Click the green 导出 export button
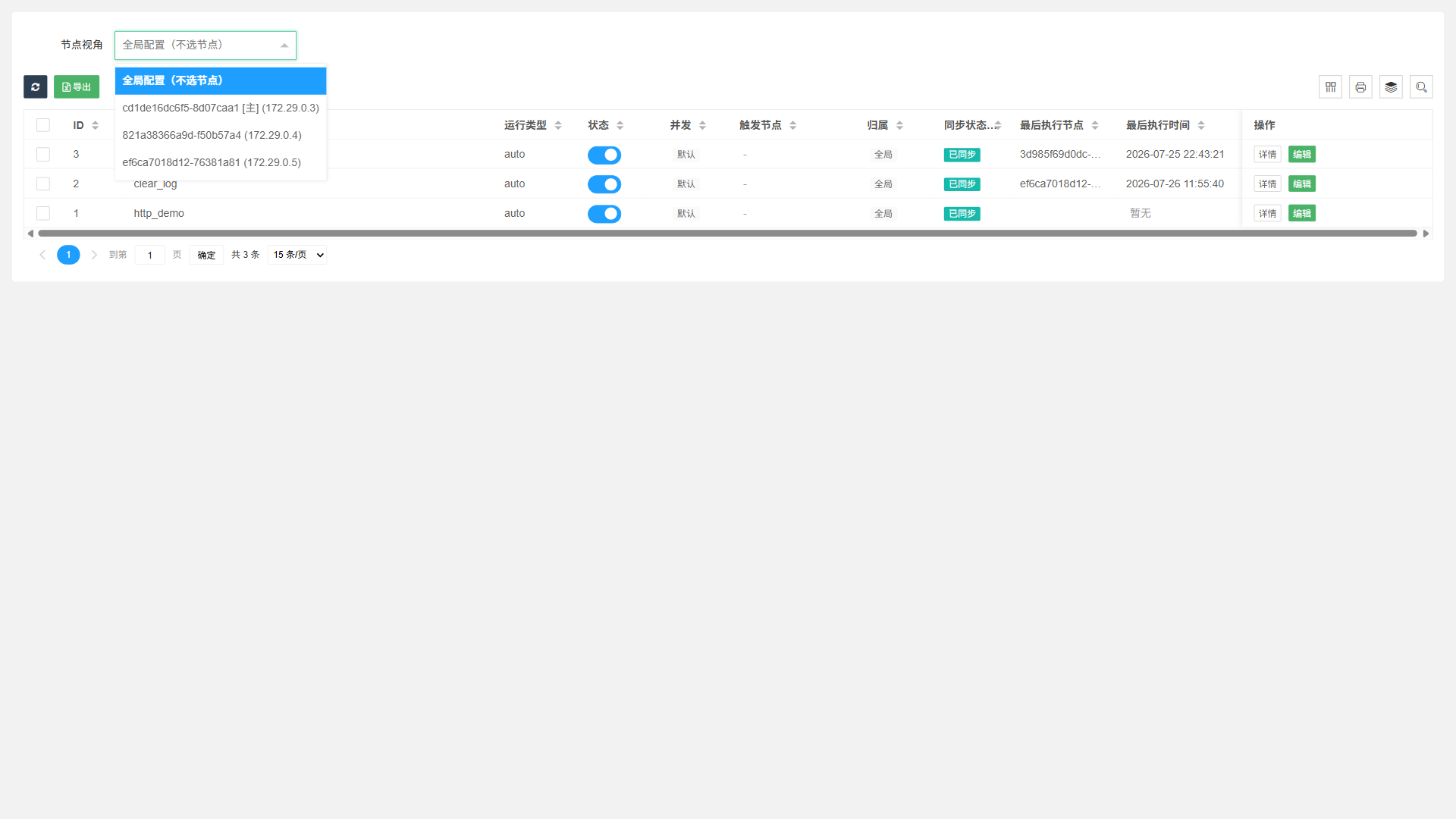The image size is (1456, 819). pos(77,87)
